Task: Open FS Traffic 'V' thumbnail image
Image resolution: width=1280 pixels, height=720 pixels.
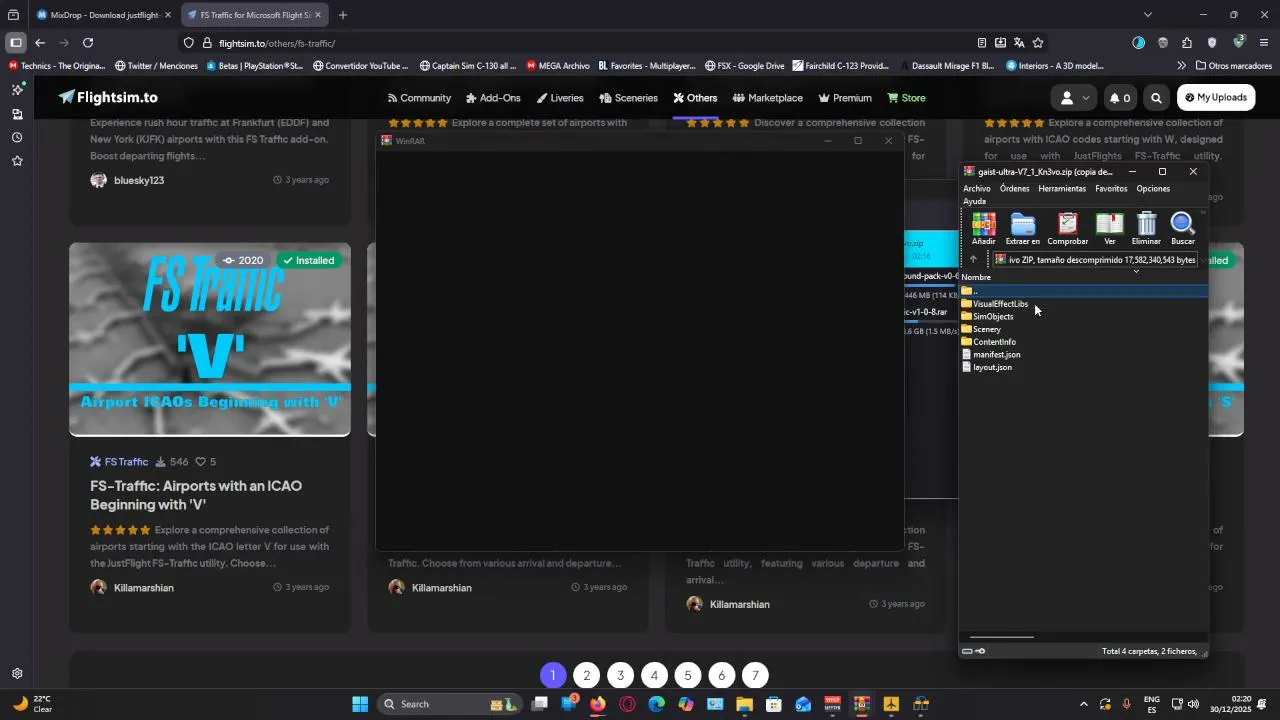Action: point(210,340)
